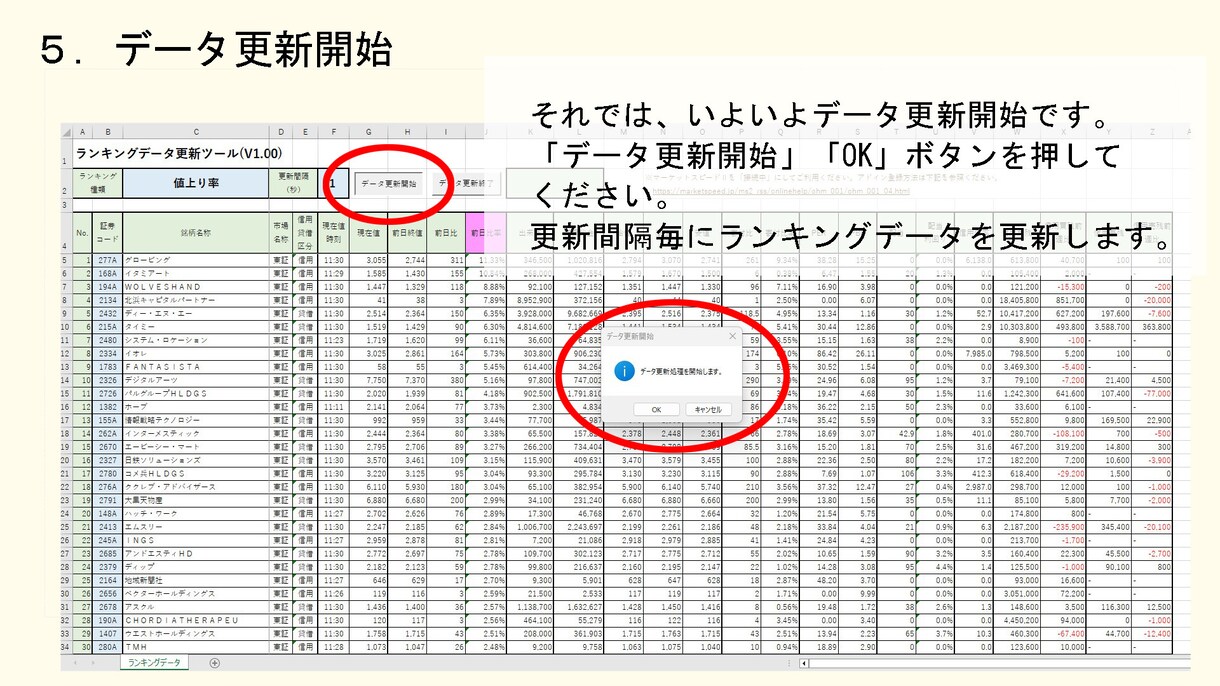Select security code cell 280A

106,645
